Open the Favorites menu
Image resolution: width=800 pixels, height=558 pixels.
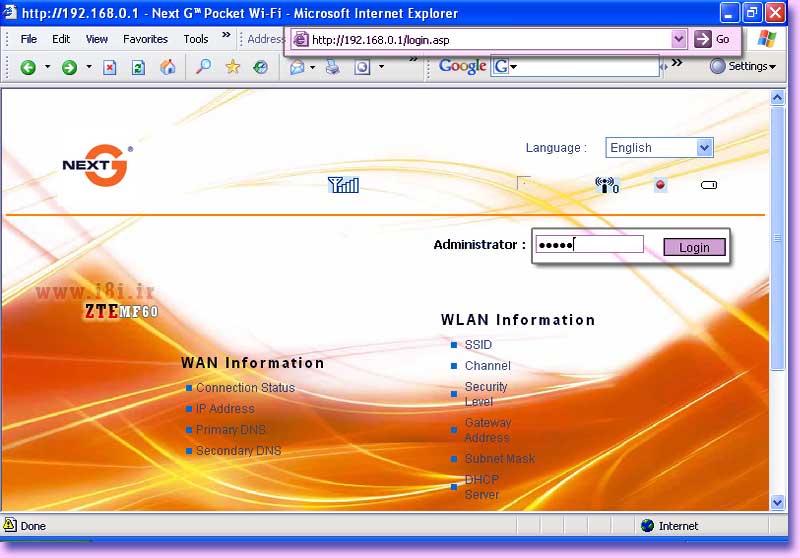145,39
